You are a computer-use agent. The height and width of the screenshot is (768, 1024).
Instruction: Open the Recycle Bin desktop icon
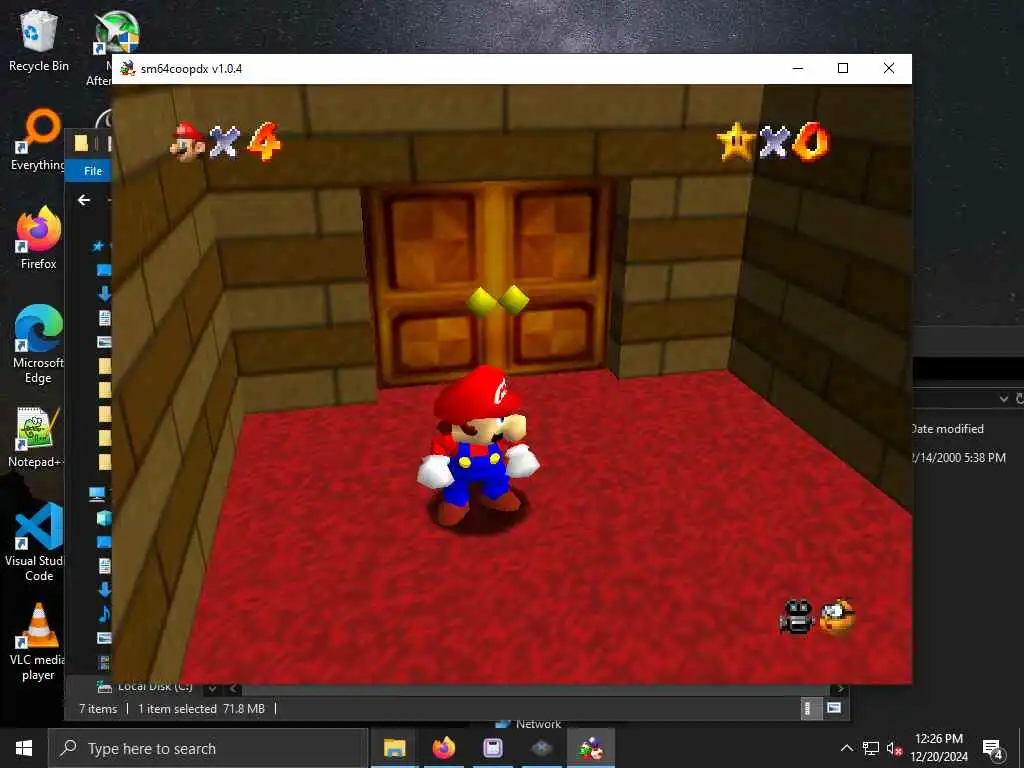tap(39, 40)
